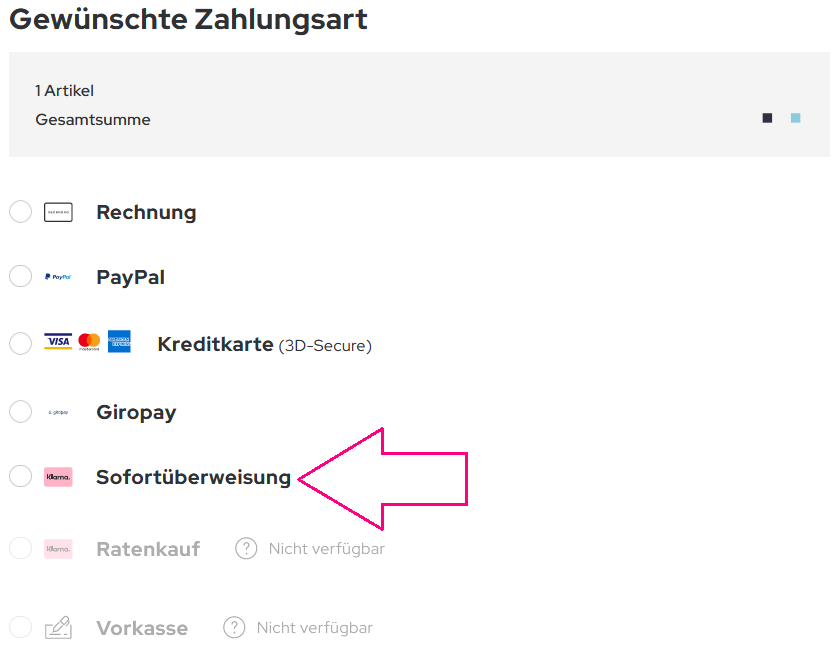Click the Mastercard logo
The width and height of the screenshot is (838, 670).
point(89,343)
